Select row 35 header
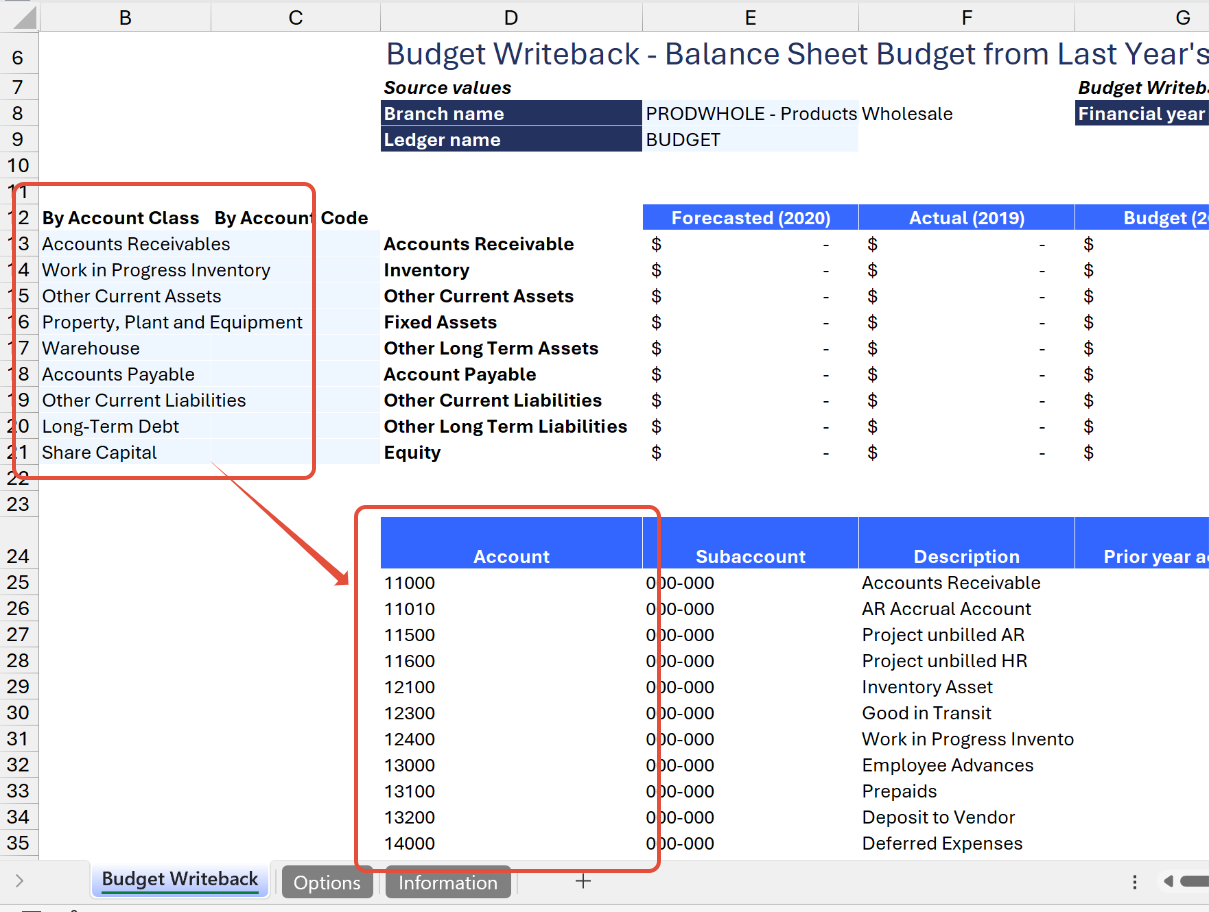Screen dimensions: 1209x912 pyautogui.click(x=19, y=843)
